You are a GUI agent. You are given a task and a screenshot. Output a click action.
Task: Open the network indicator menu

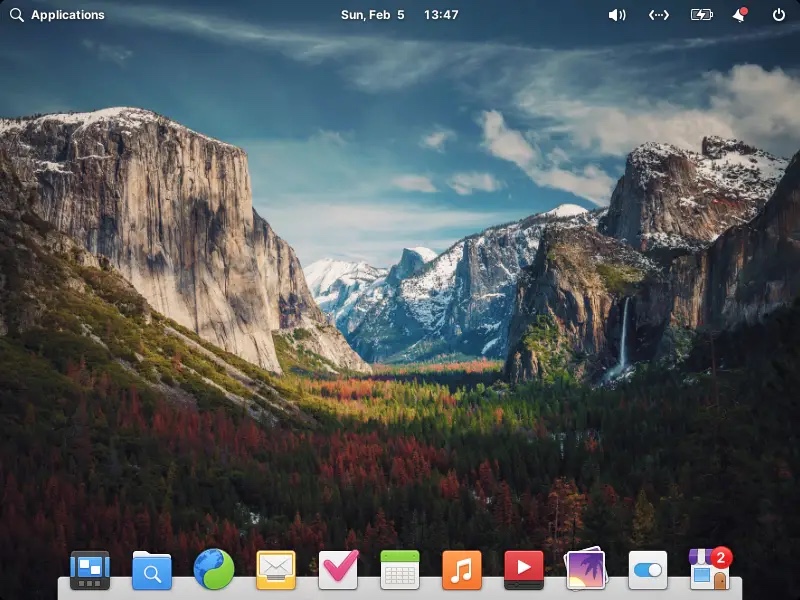[657, 15]
